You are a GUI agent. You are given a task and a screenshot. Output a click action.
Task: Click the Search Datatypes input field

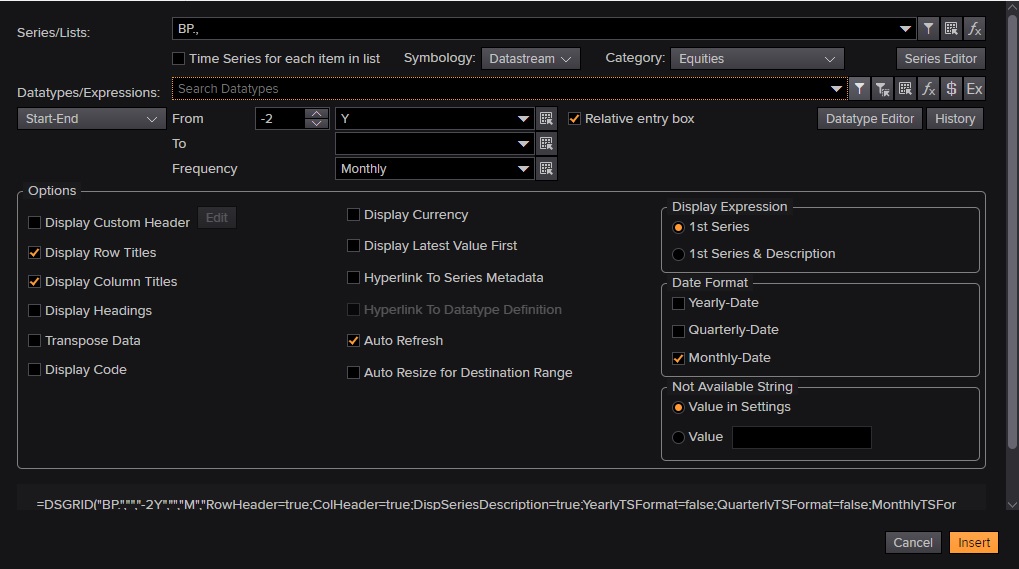pyautogui.click(x=500, y=89)
